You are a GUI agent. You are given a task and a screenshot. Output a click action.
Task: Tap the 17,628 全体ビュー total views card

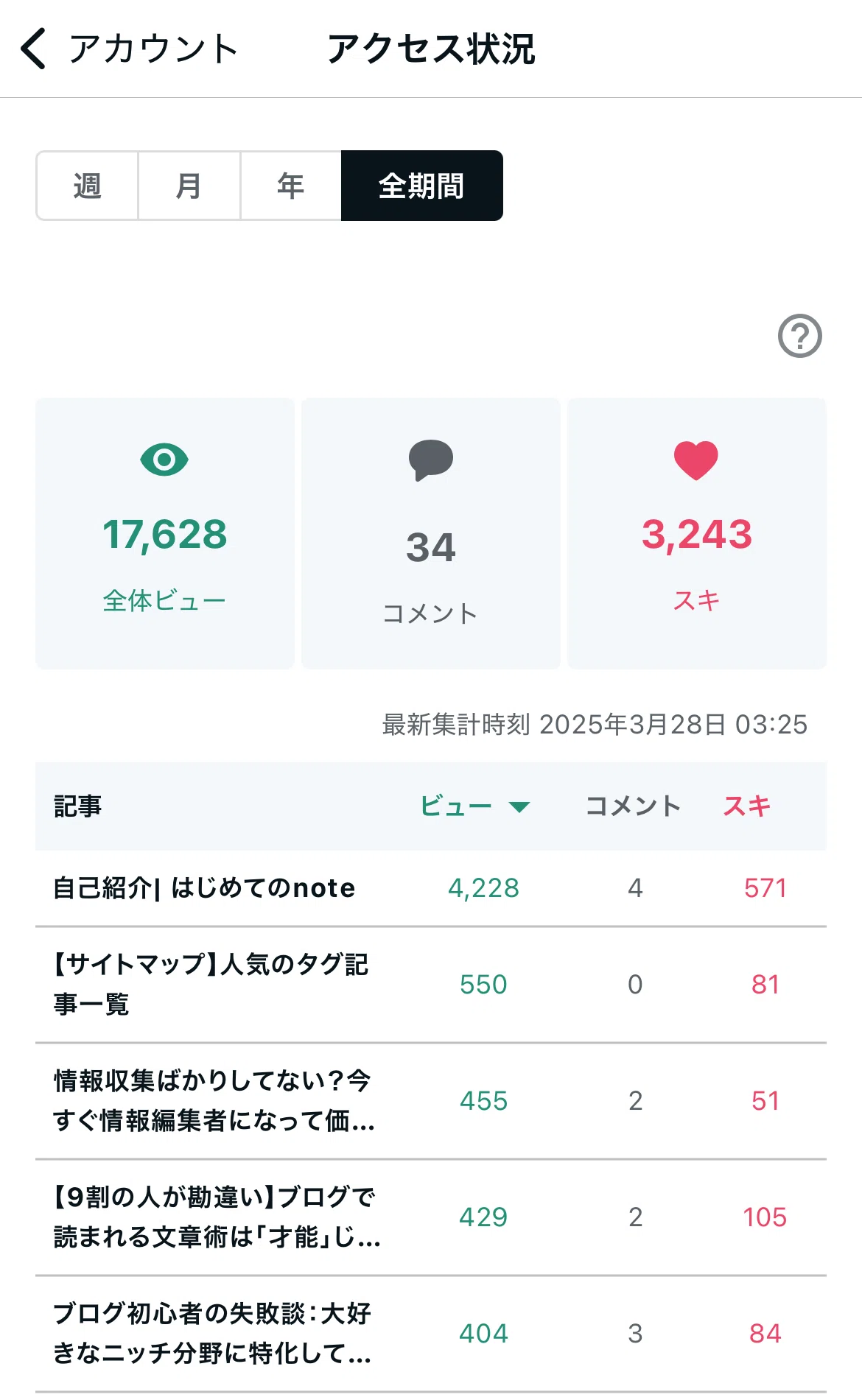(165, 533)
